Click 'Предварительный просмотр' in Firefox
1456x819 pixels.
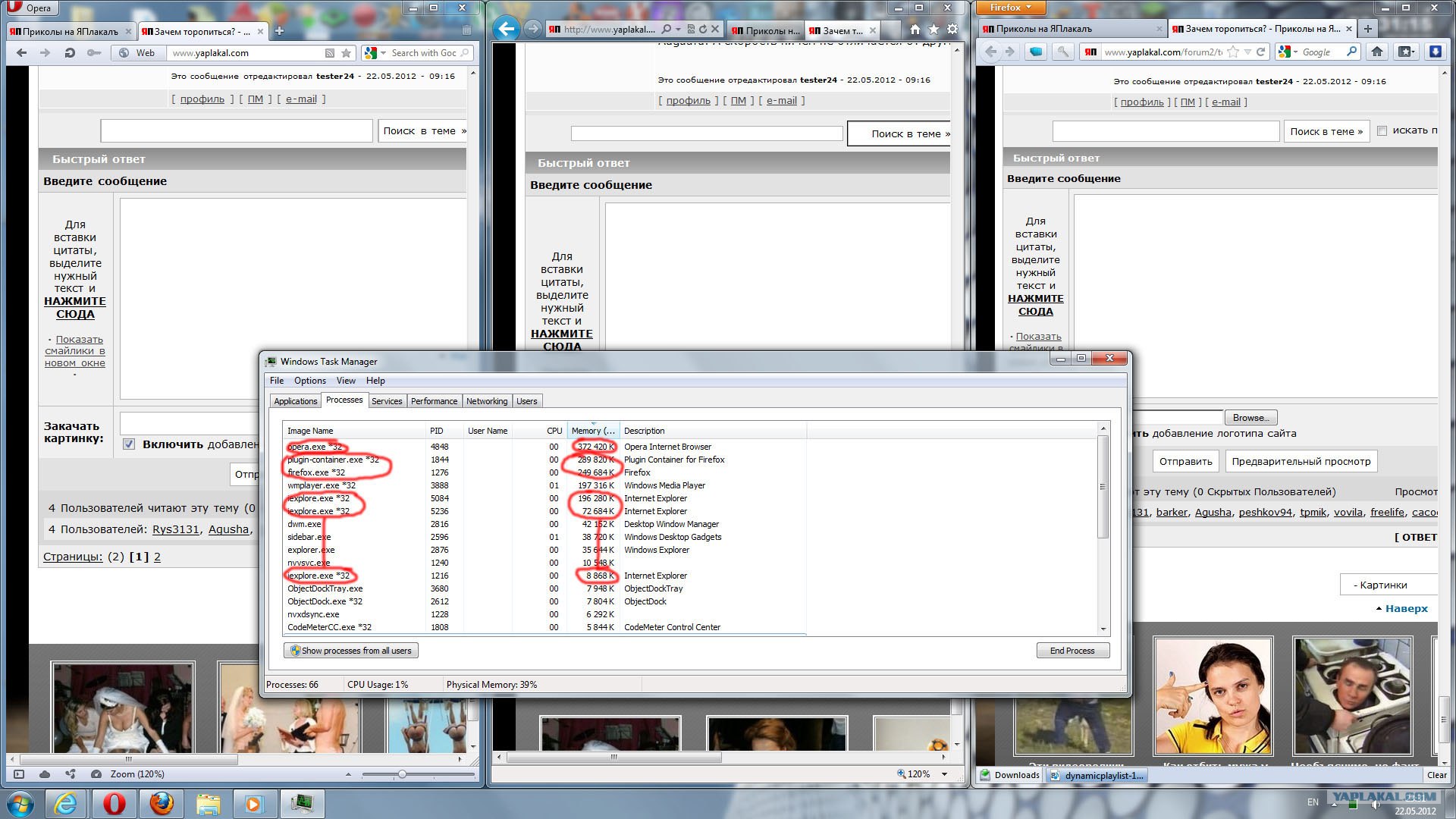click(1301, 461)
